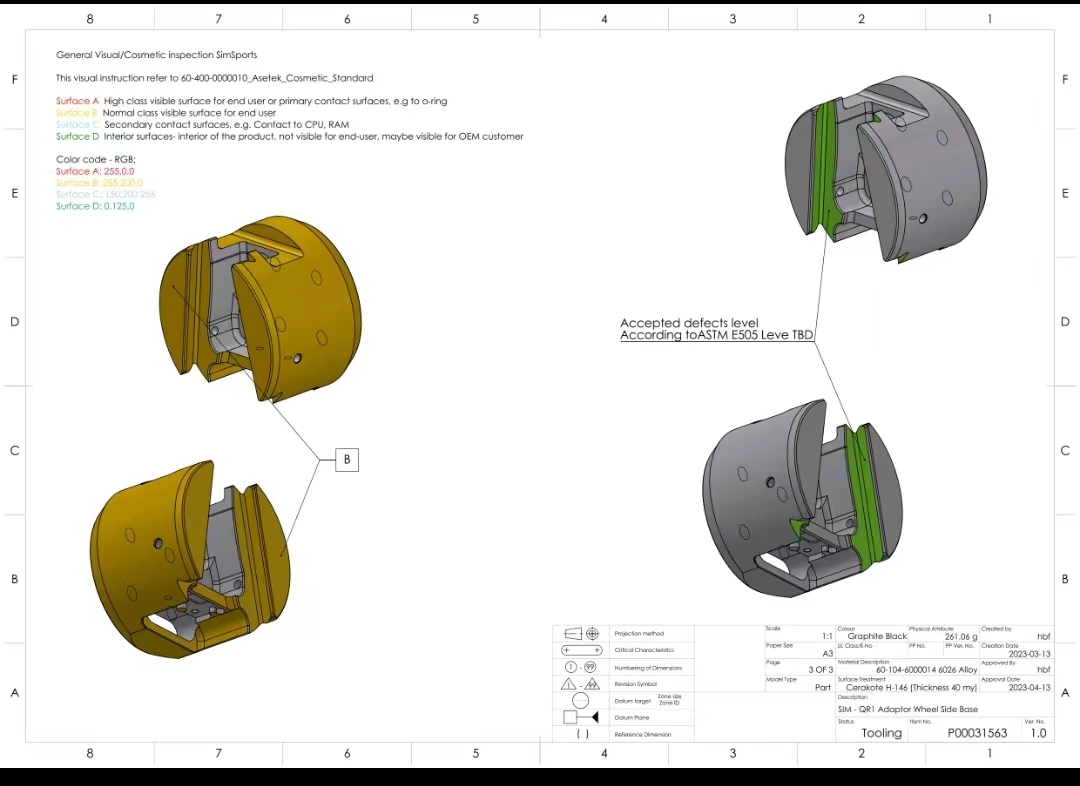Screen dimensions: 1080x786
Task: Select the item number P00031563
Action: coord(977,733)
